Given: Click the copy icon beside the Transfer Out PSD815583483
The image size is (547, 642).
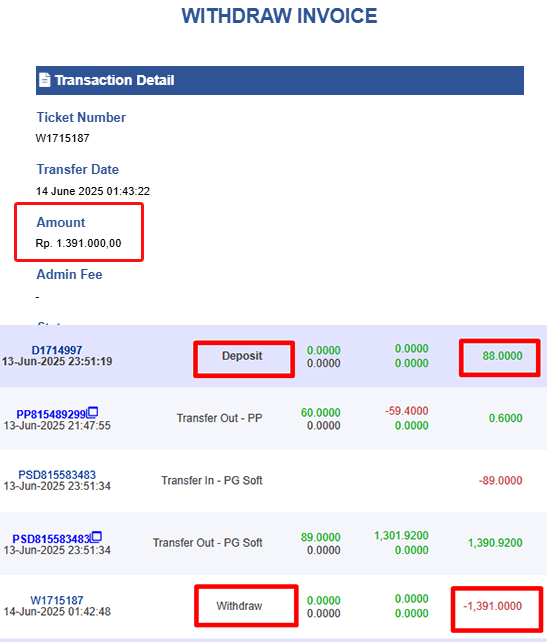Looking at the screenshot, I should pos(96,536).
